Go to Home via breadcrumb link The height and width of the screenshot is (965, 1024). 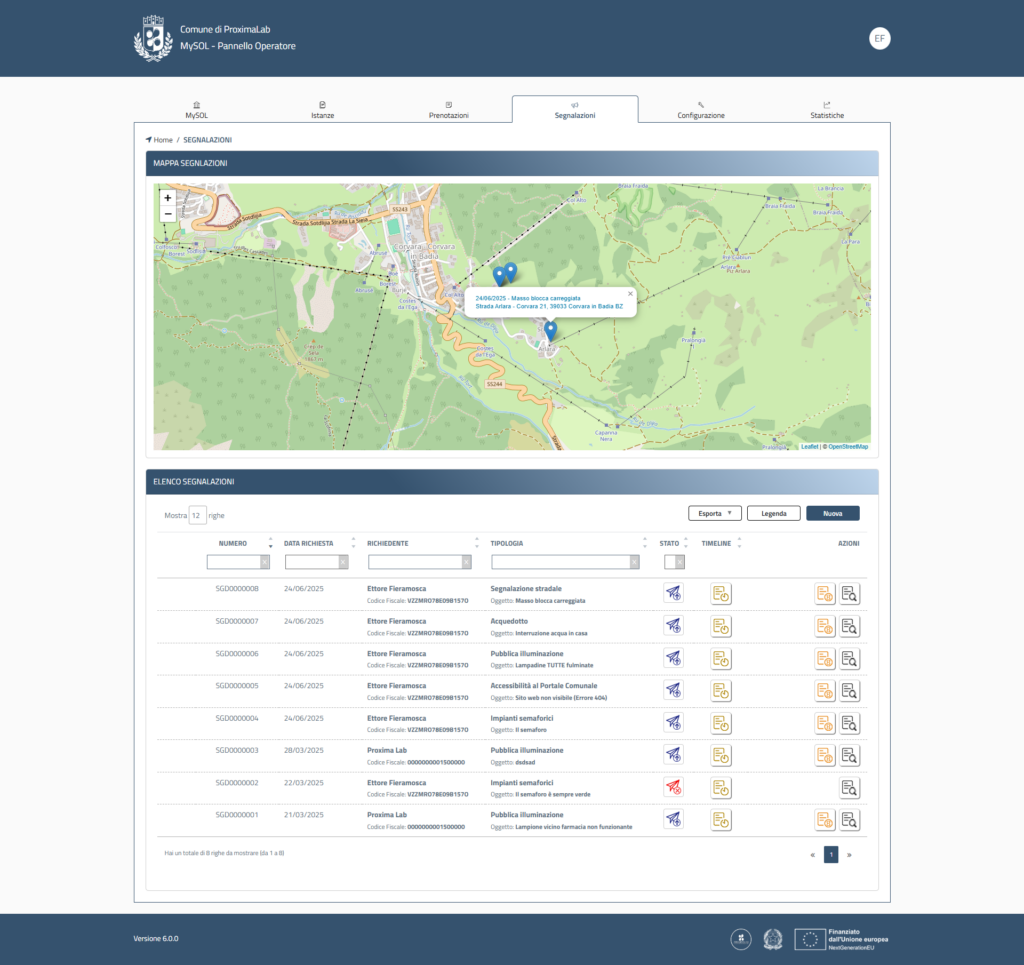pyautogui.click(x=162, y=140)
